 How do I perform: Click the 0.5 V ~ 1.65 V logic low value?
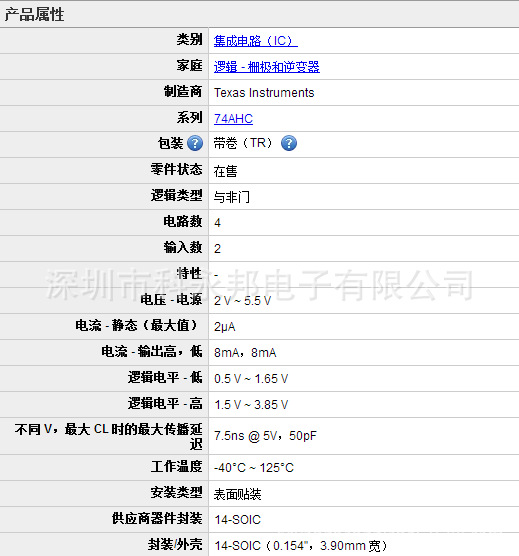tap(251, 379)
